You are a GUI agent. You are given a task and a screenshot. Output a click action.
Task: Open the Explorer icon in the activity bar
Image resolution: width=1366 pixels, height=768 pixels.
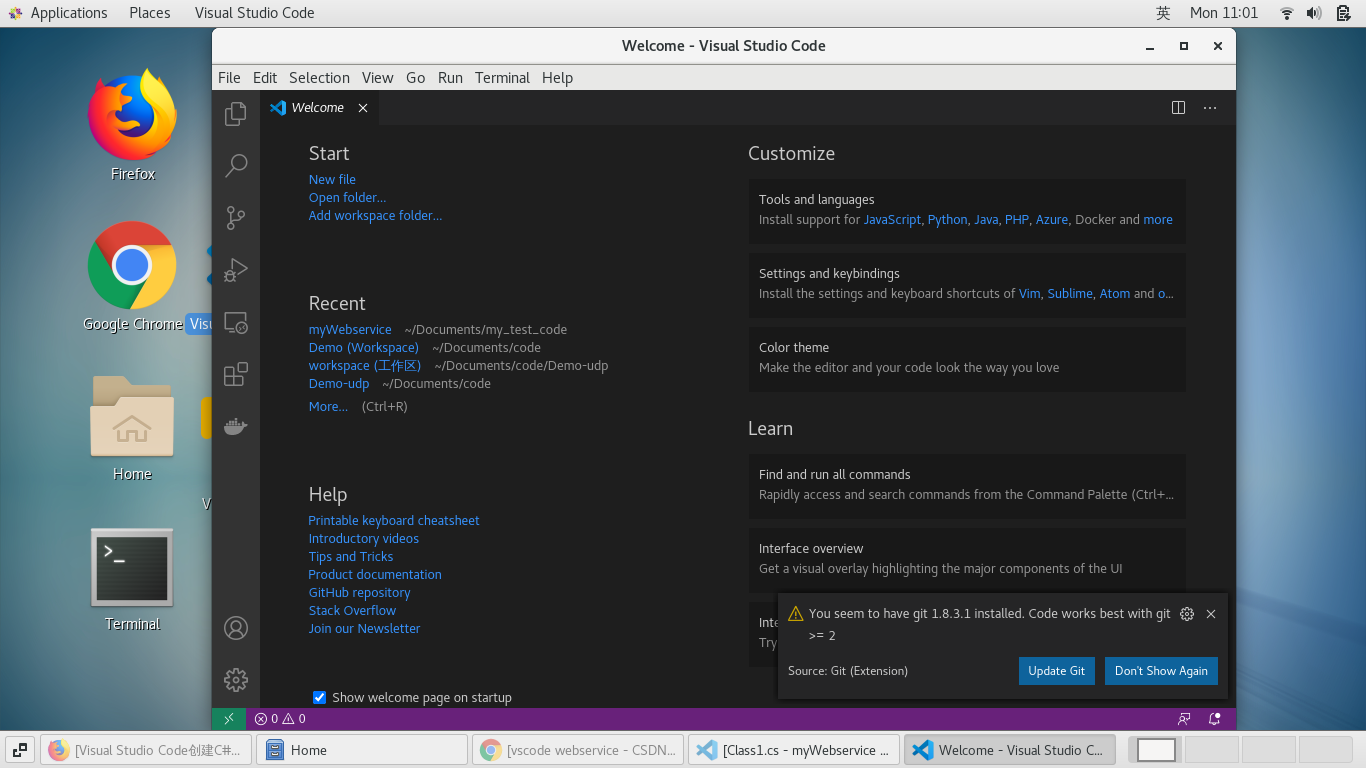coord(235,114)
